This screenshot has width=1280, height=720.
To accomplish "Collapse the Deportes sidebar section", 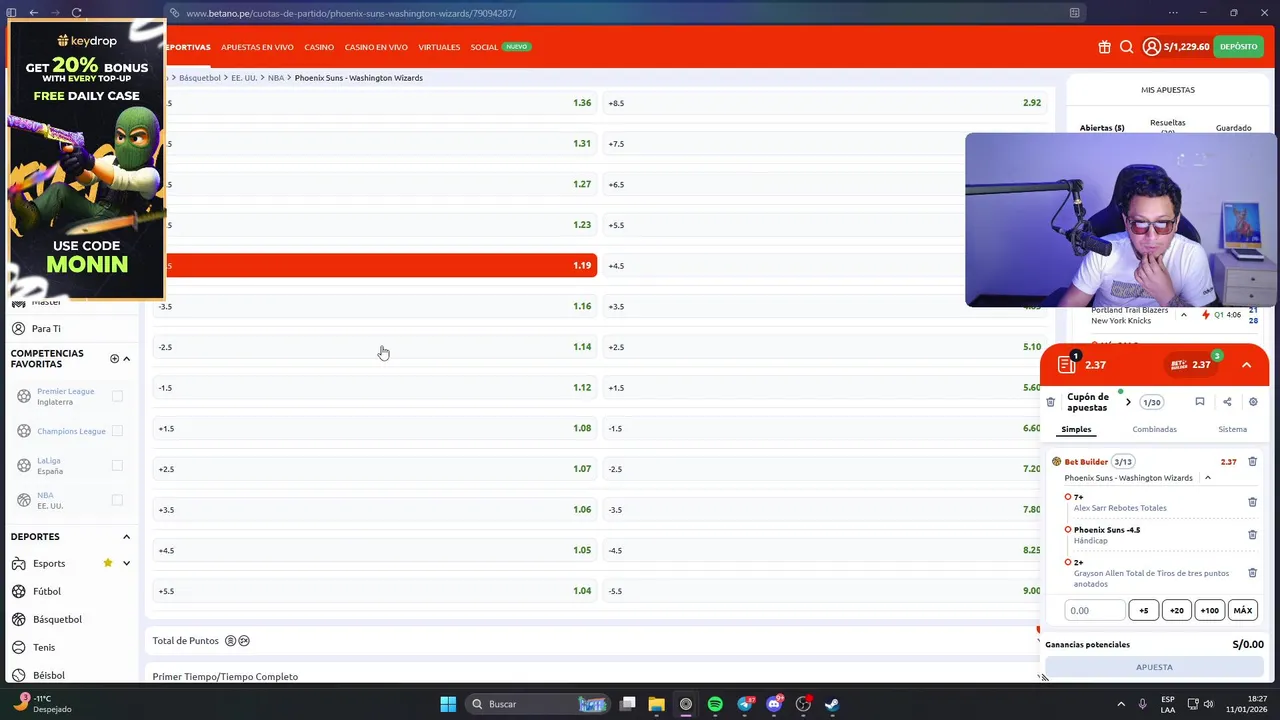I will [x=126, y=537].
